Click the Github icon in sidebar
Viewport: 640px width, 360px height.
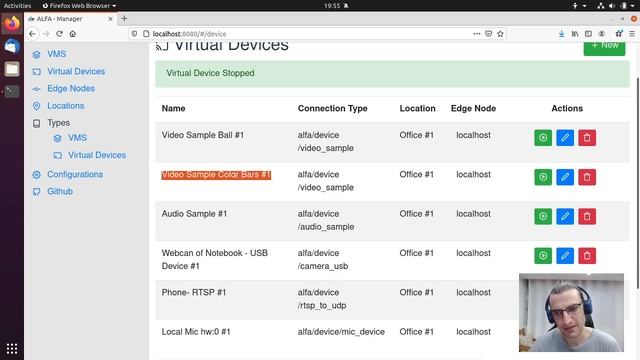point(36,191)
